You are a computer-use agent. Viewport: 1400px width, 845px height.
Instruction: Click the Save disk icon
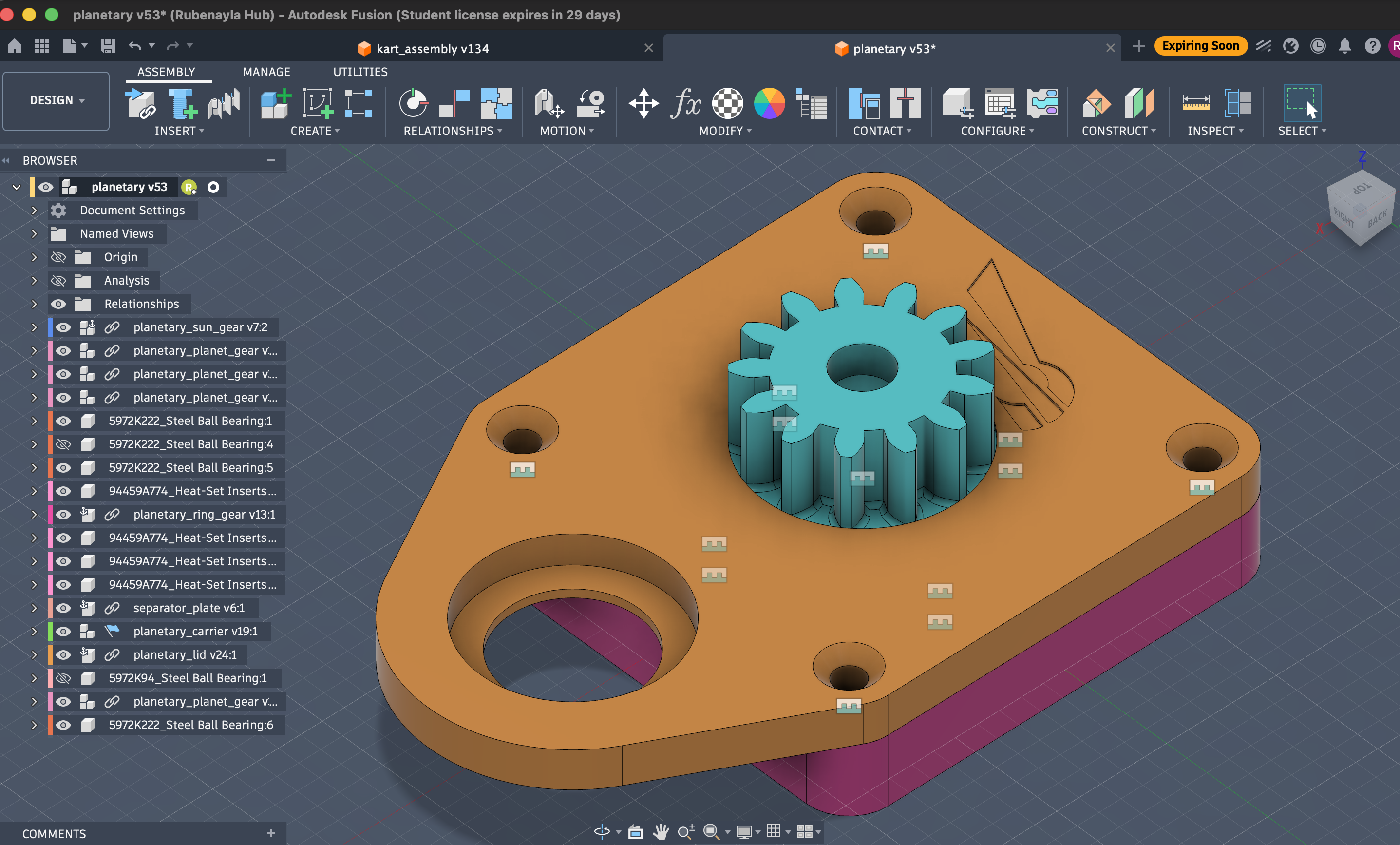[108, 45]
